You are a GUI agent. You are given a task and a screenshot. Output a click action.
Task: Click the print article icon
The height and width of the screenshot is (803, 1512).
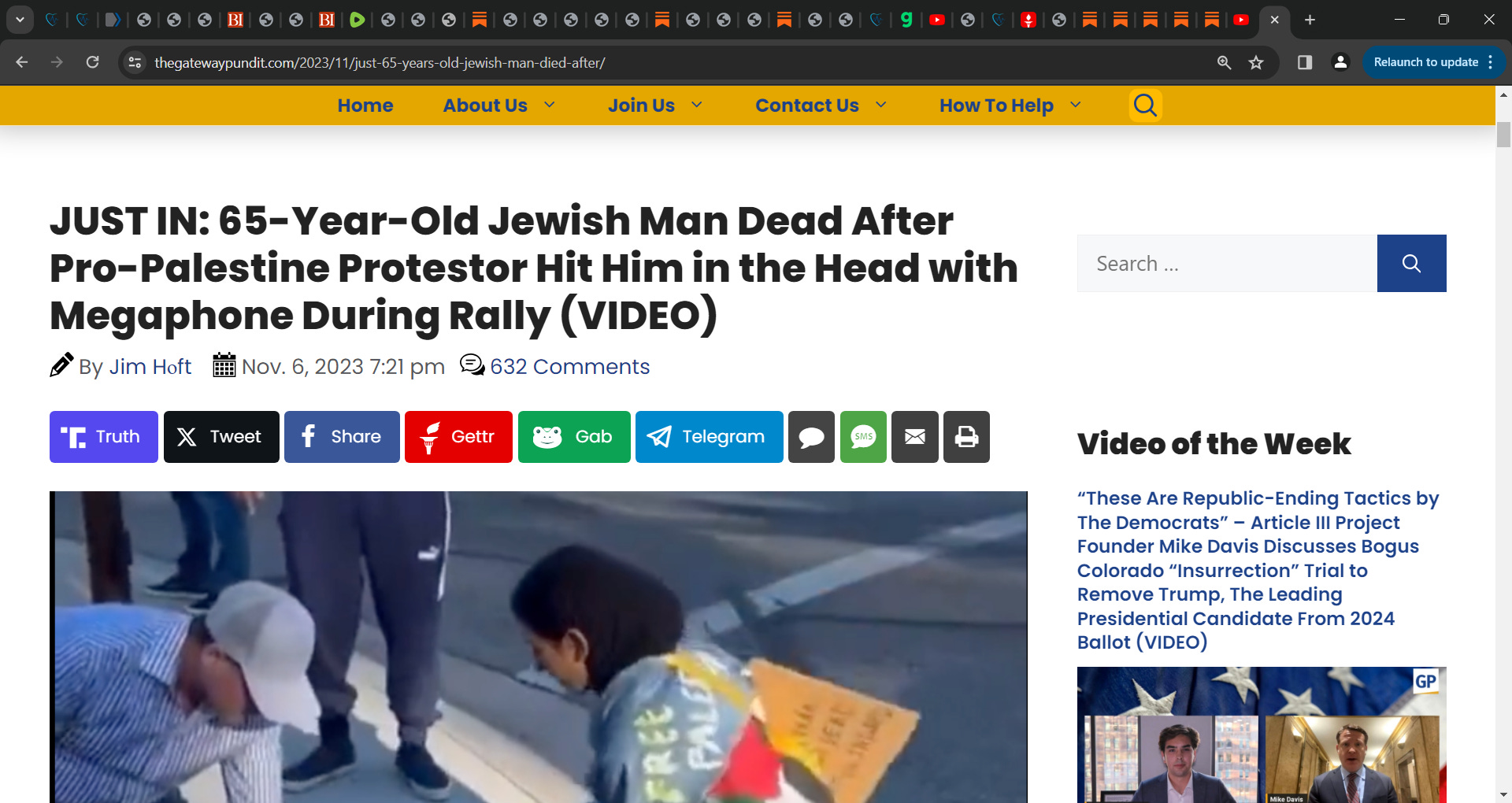point(966,437)
